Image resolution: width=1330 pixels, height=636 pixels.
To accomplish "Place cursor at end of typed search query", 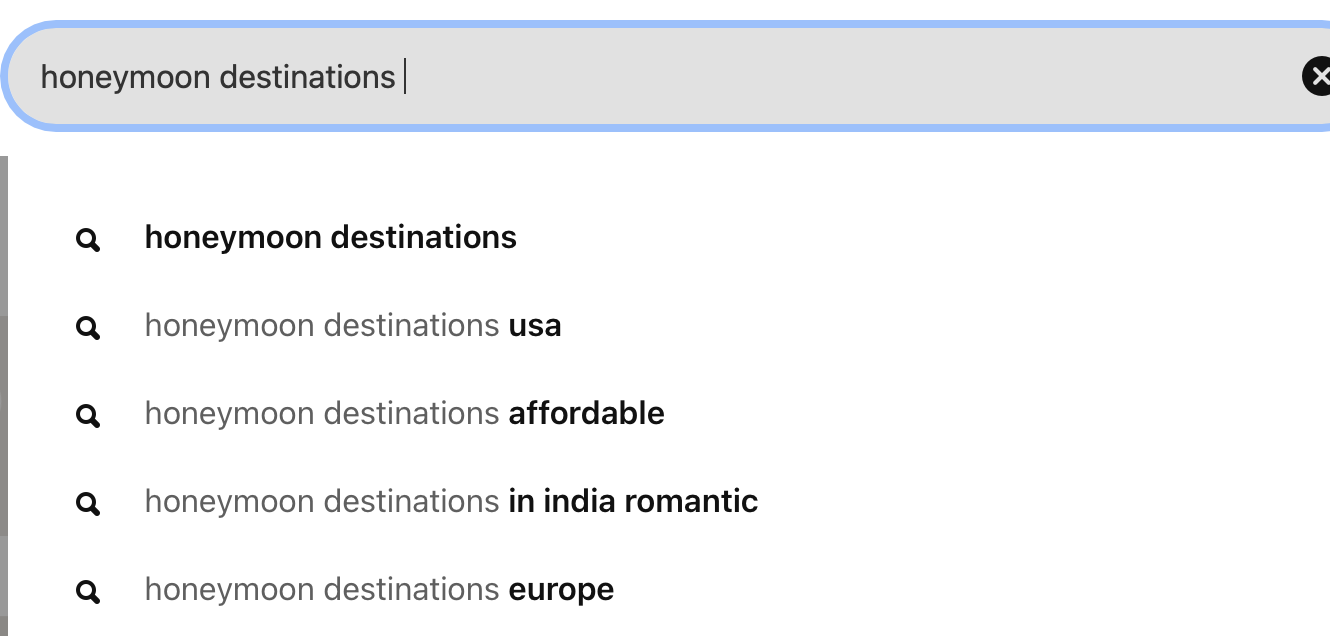I will point(404,77).
